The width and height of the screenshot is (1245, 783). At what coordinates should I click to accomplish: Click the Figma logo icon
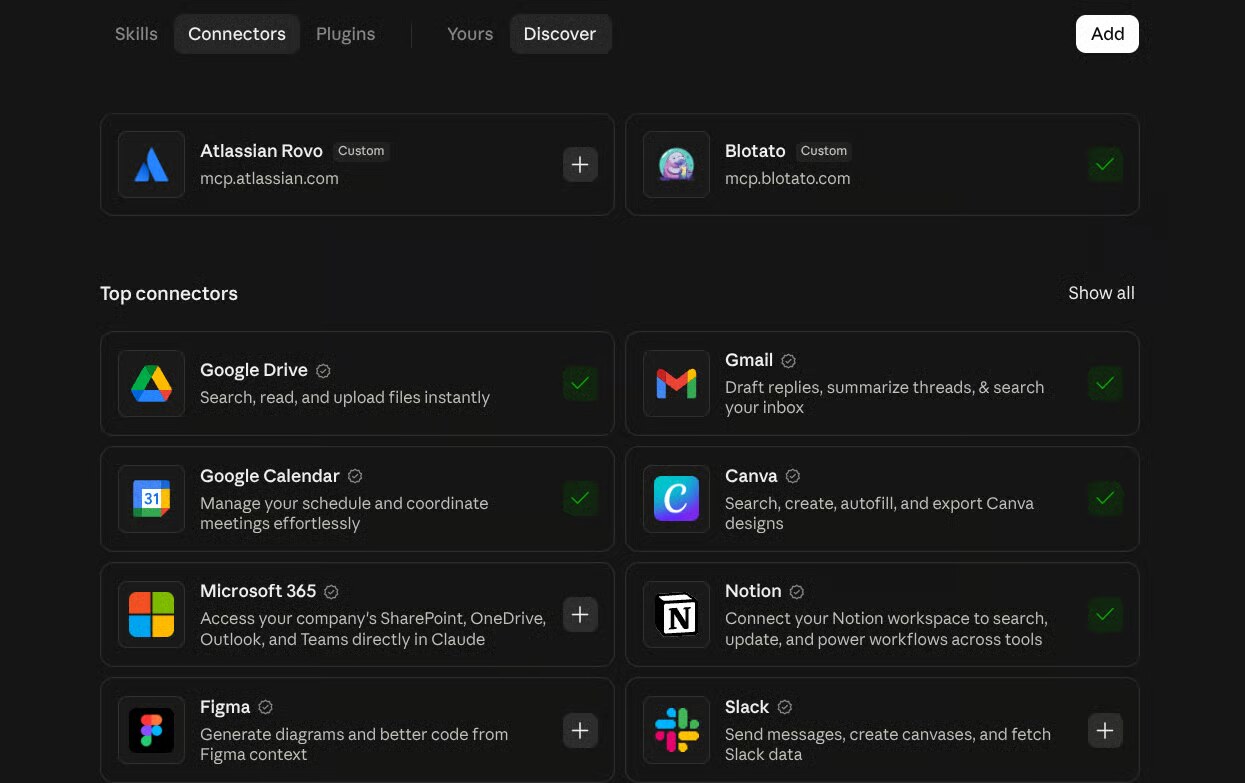[151, 729]
